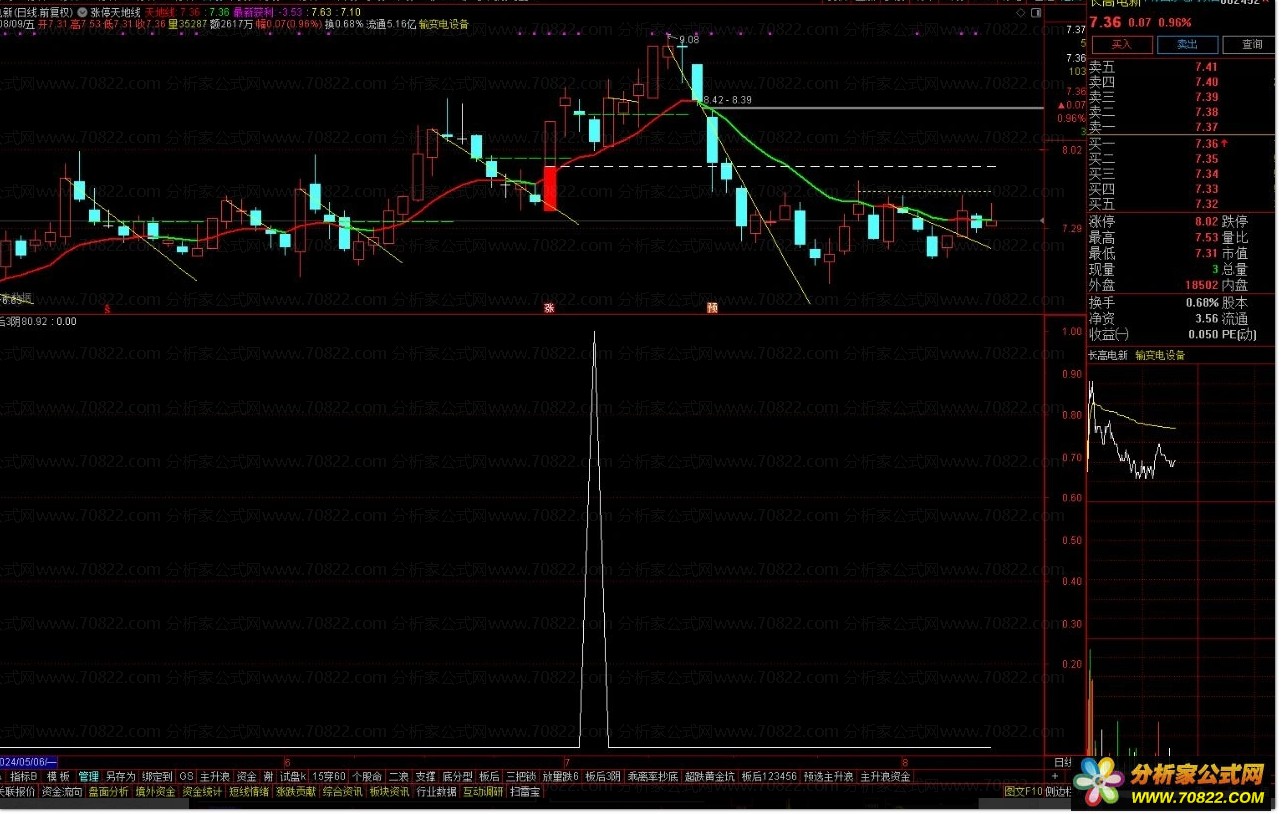Screen dimensions: 1281x814
Task: Click the 卖出 sell button
Action: (x=1187, y=45)
